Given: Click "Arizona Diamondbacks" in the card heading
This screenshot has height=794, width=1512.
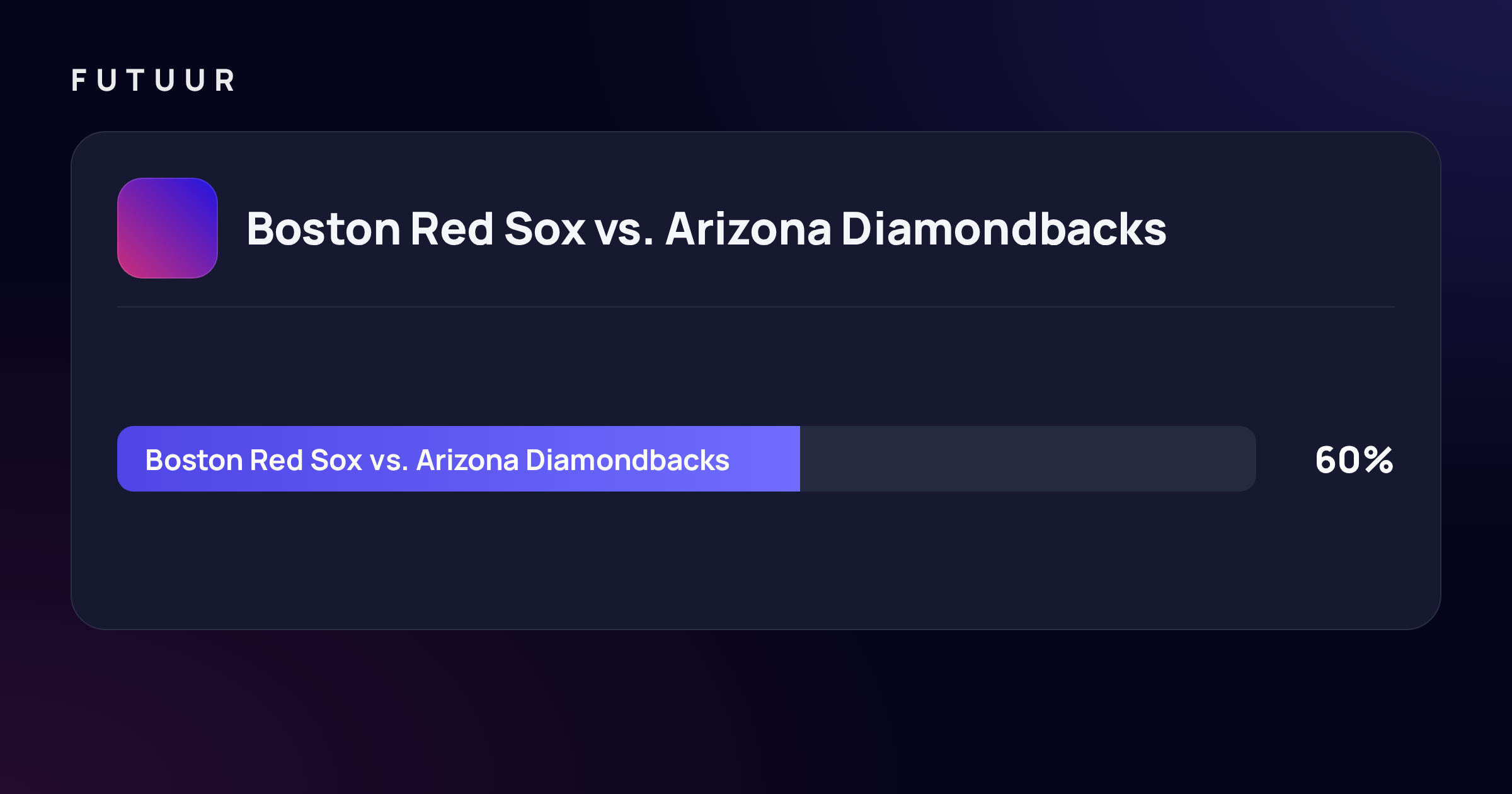Looking at the screenshot, I should click(x=916, y=228).
